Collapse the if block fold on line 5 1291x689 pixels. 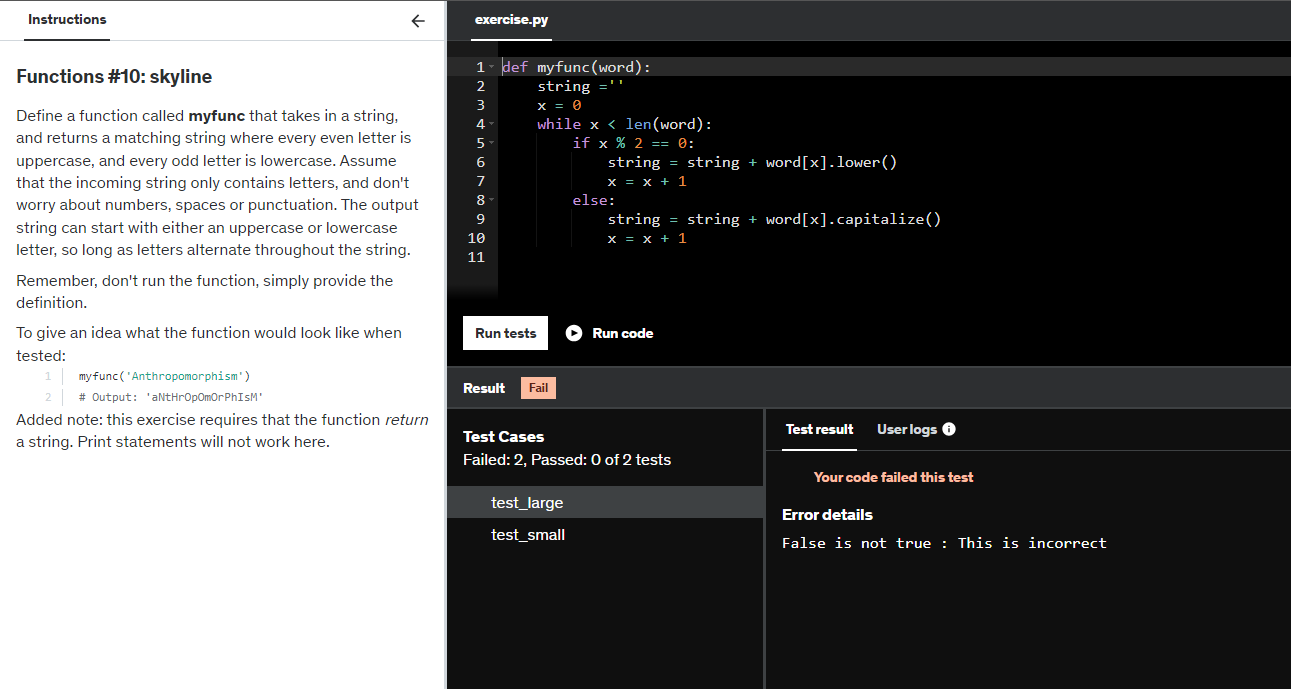pos(491,142)
